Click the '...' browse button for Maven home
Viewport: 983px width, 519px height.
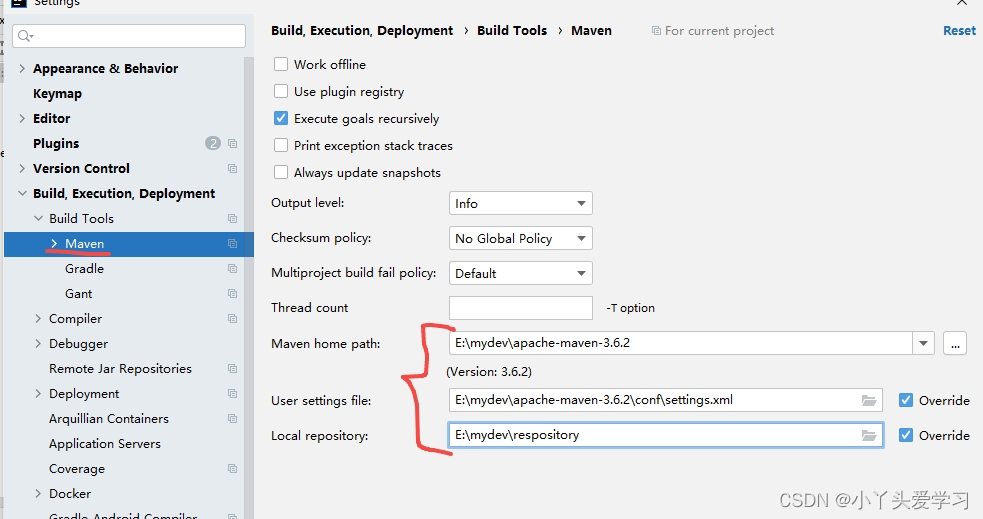coord(955,343)
